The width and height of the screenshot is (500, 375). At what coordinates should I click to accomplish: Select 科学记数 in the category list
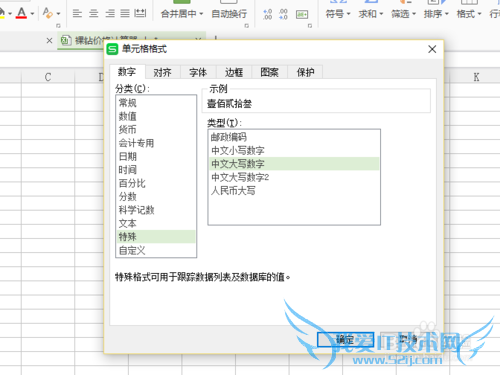(x=156, y=210)
